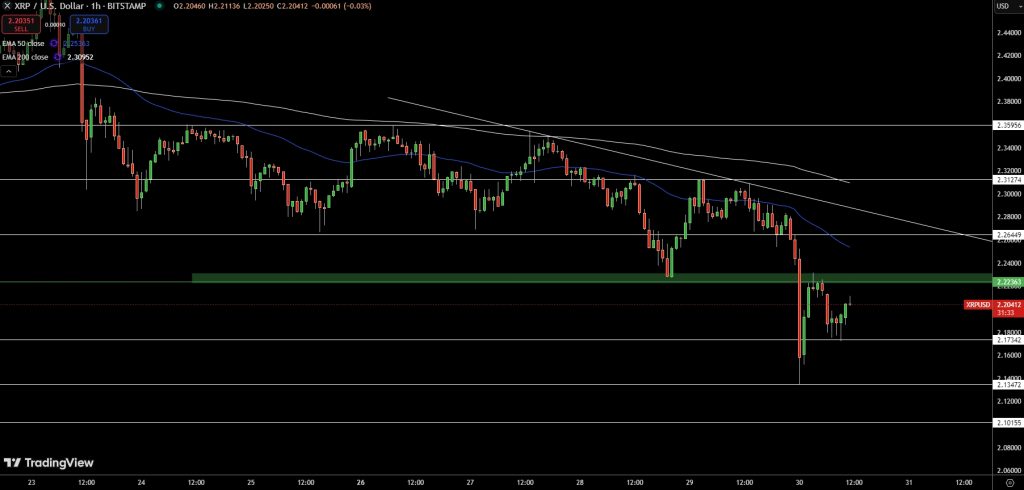The width and height of the screenshot is (1024, 490).
Task: Select the green support zone rectangle
Action: pyautogui.click(x=592, y=278)
